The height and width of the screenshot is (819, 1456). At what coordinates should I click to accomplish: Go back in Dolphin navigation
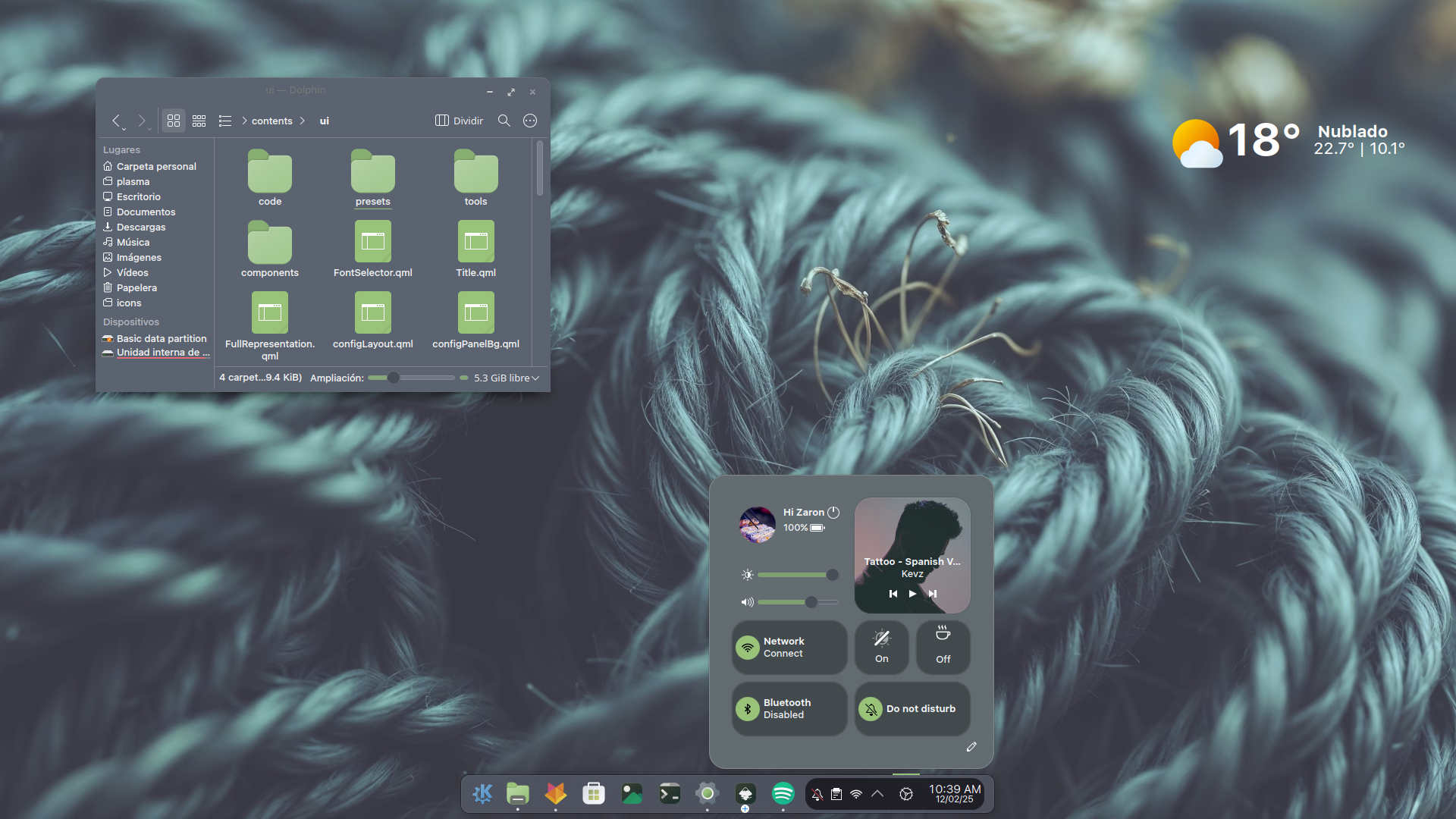tap(117, 121)
